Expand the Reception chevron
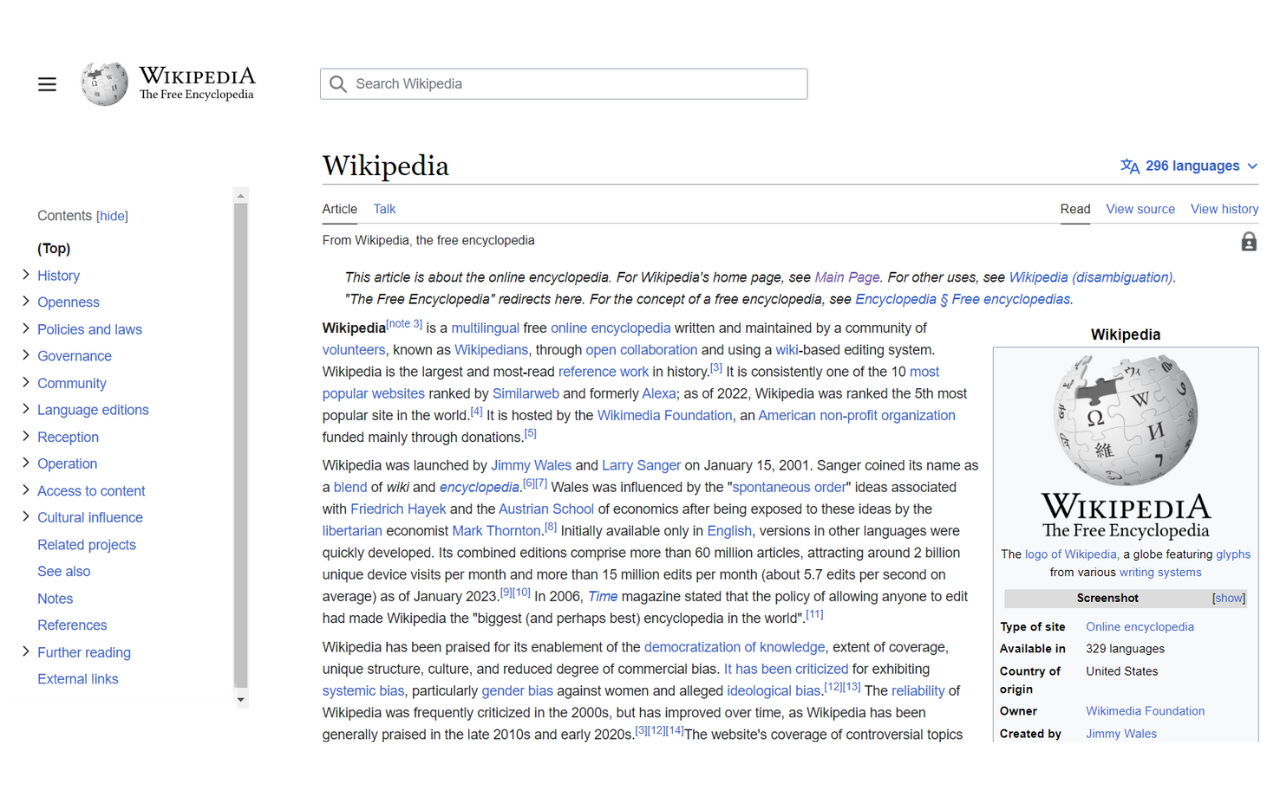The width and height of the screenshot is (1280, 800). click(26, 436)
